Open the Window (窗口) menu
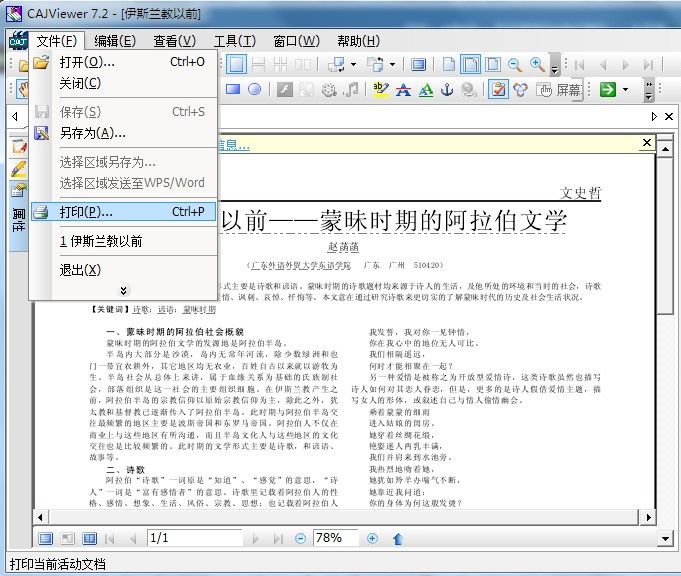681x576 pixels. coord(296,41)
